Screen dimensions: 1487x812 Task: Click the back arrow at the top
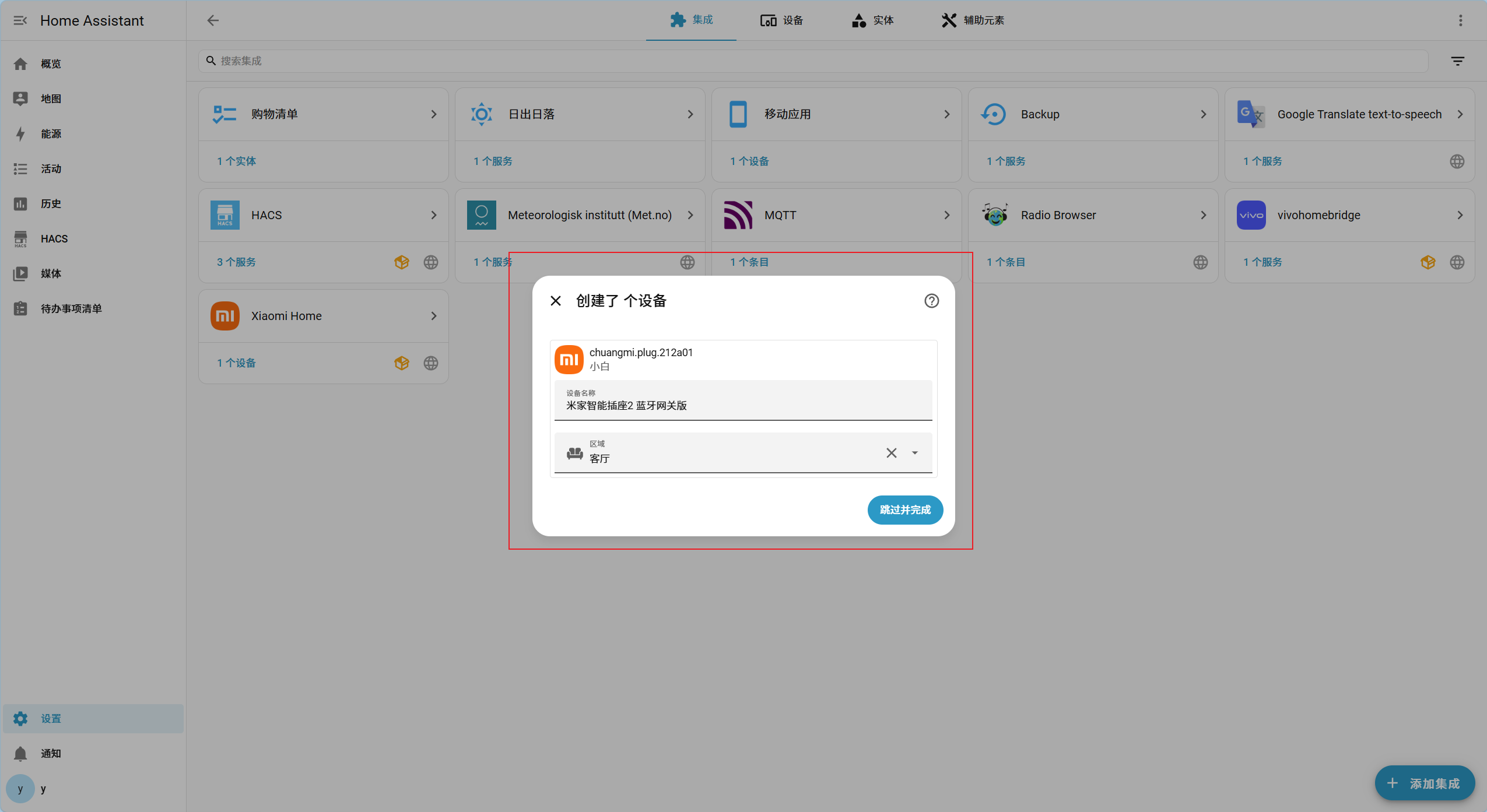[x=213, y=20]
